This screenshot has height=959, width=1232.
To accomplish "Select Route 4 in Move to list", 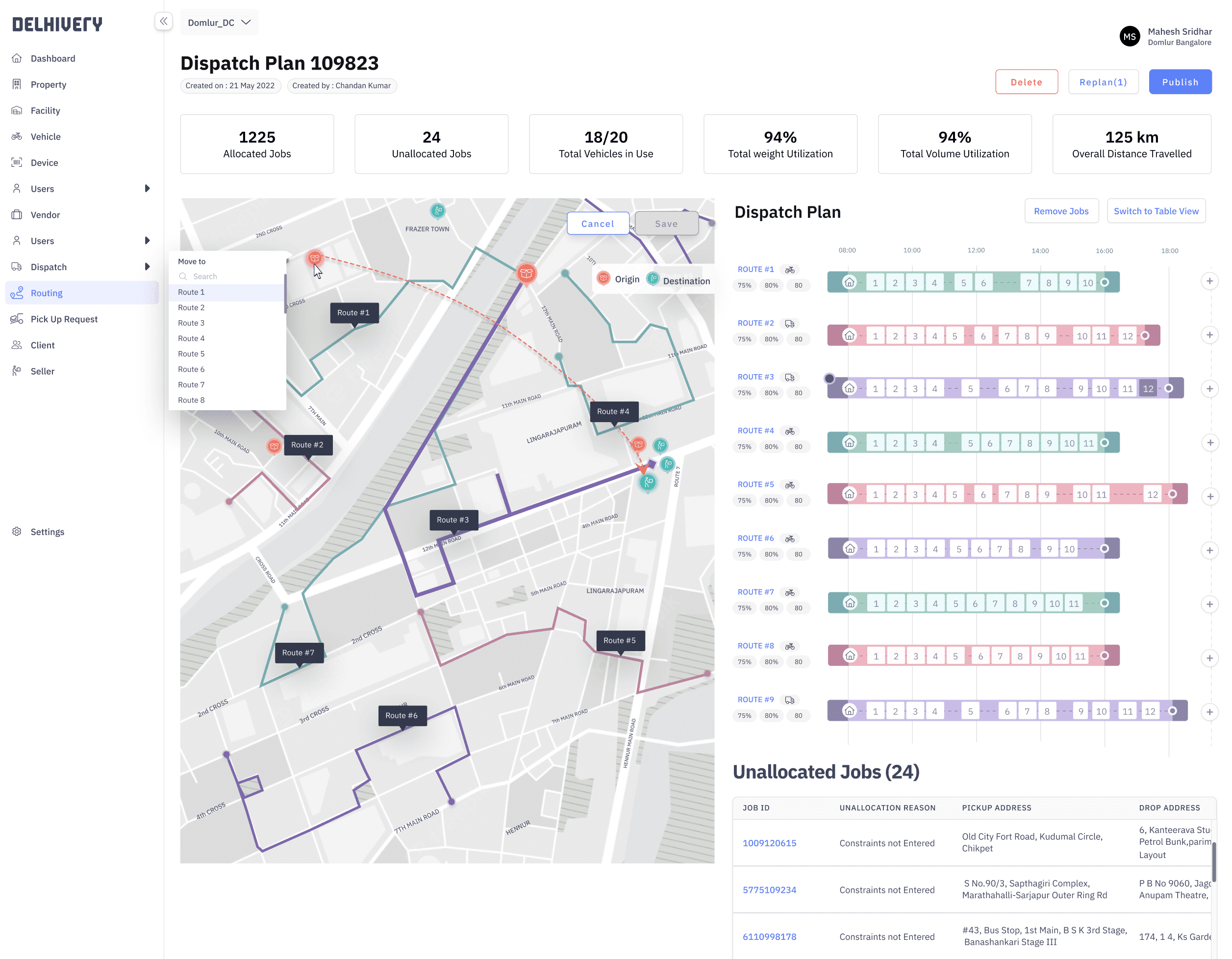I will pyautogui.click(x=191, y=338).
